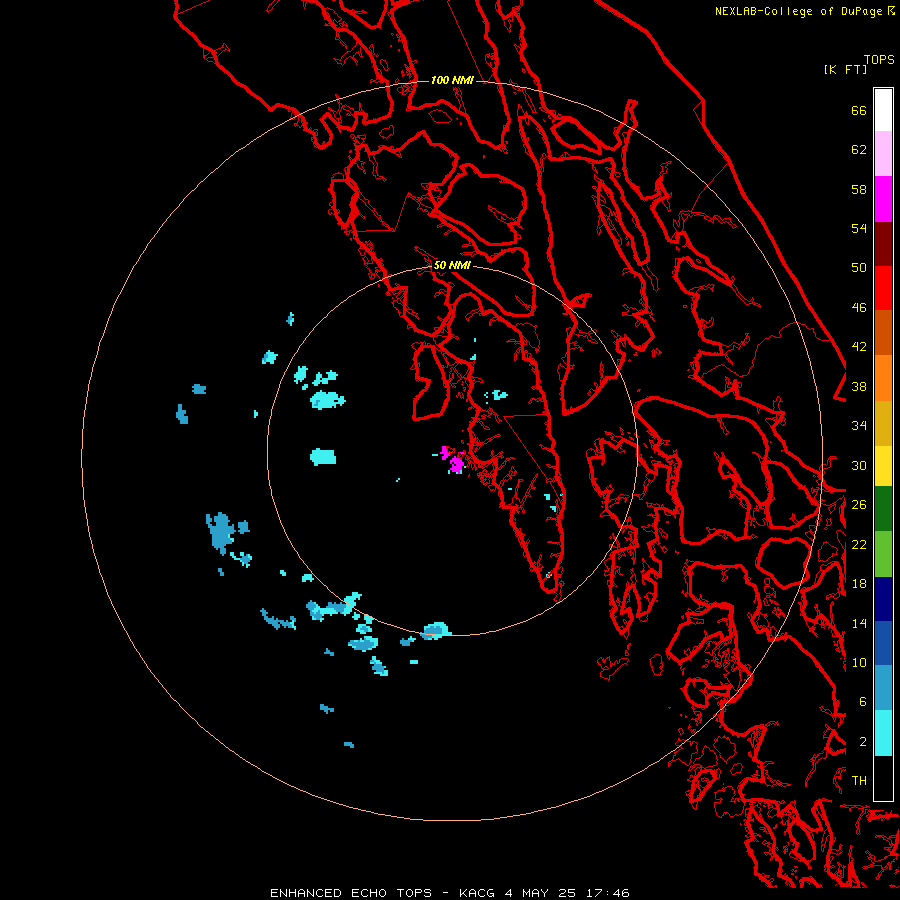Click the legend value 22
900x900 pixels.
coord(859,544)
